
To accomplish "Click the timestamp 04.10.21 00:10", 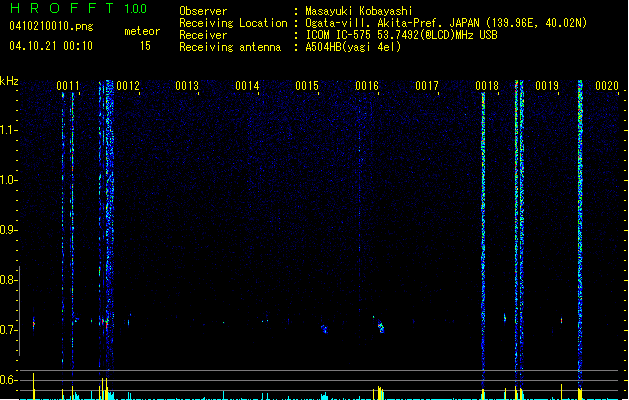I will (51, 46).
